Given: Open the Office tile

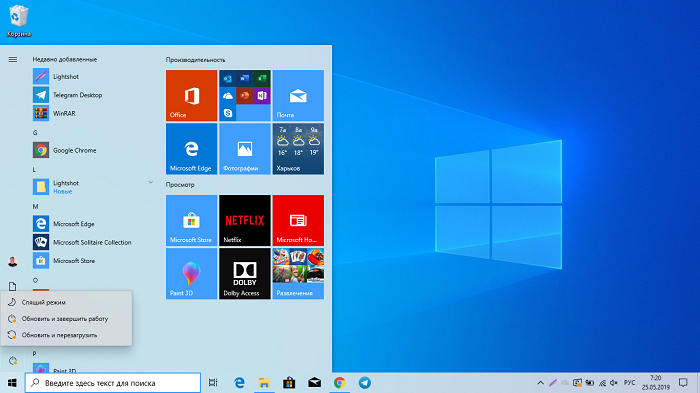Looking at the screenshot, I should pos(192,95).
